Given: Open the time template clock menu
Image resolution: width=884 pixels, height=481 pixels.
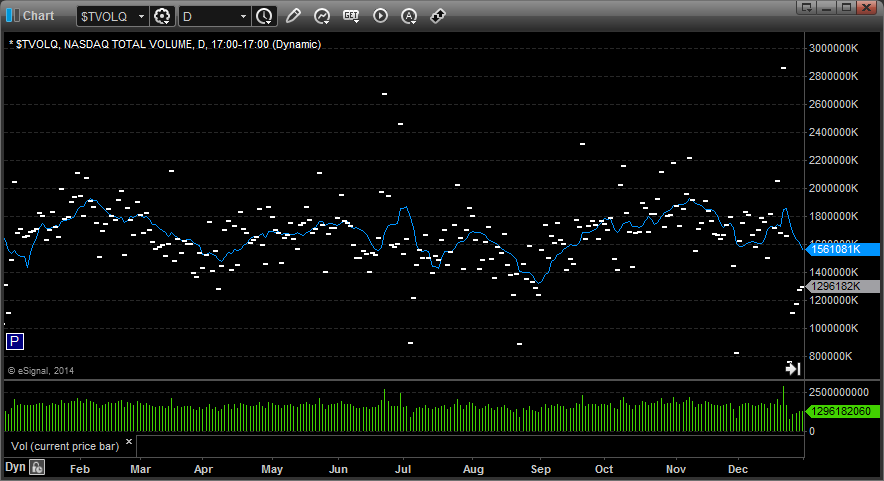Looking at the screenshot, I should click(x=264, y=16).
